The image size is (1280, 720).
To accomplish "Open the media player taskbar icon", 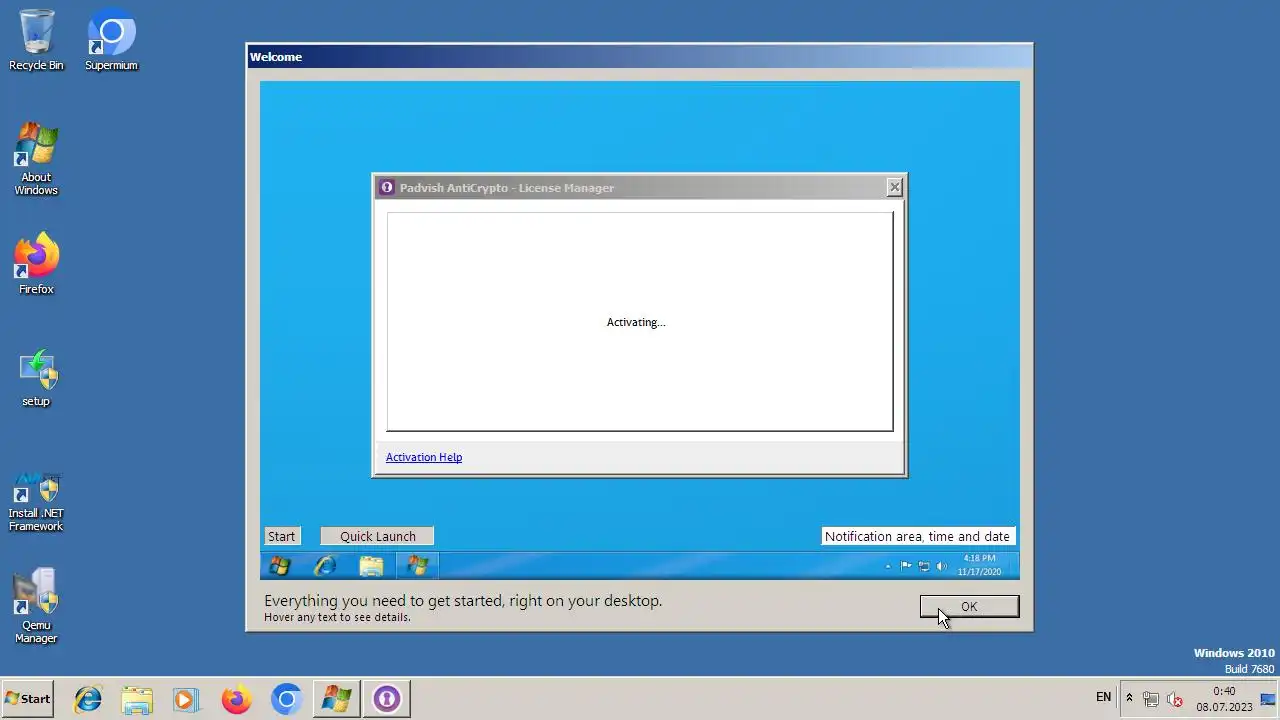I will click(x=186, y=699).
